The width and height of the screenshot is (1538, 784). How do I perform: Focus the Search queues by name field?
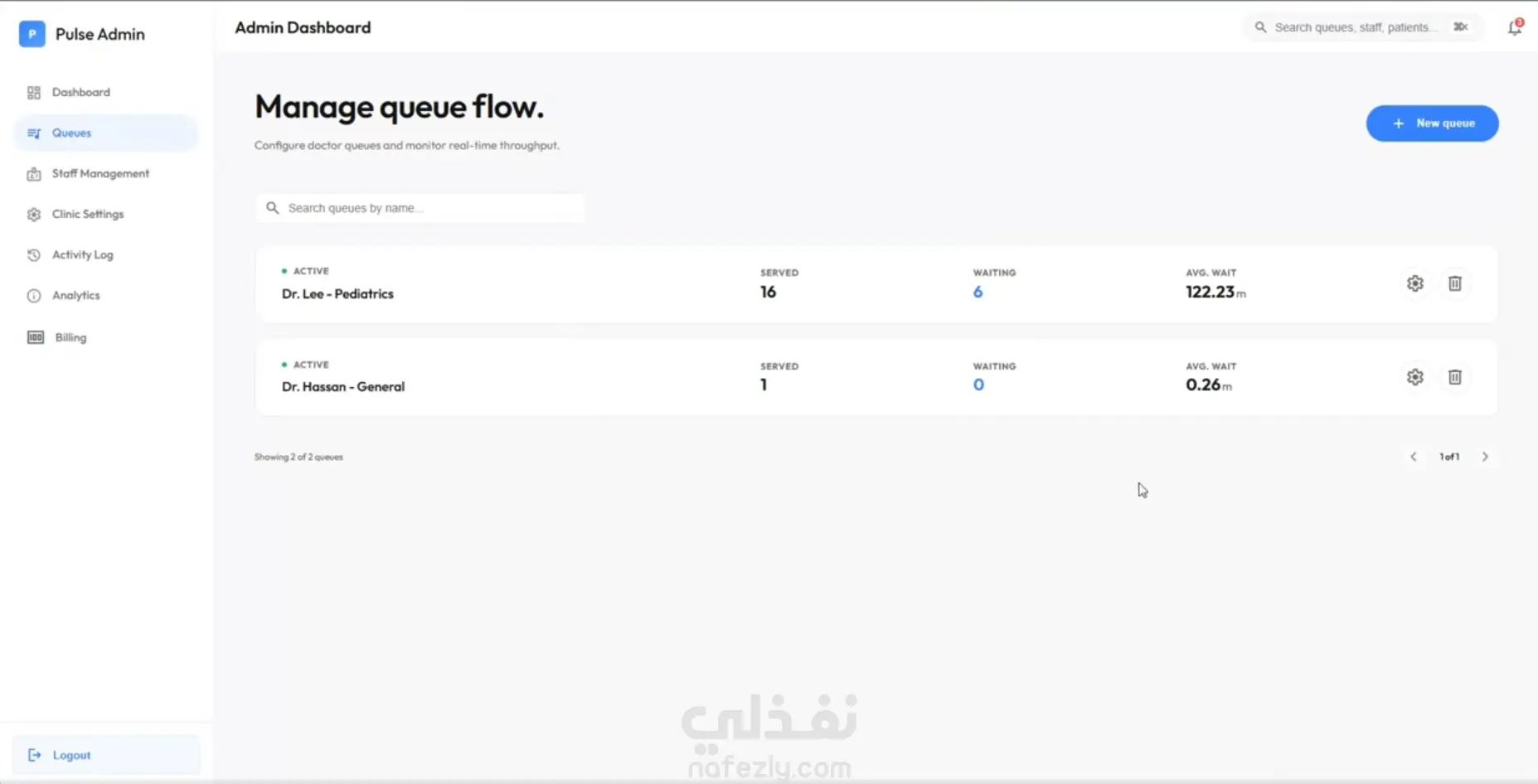click(420, 208)
